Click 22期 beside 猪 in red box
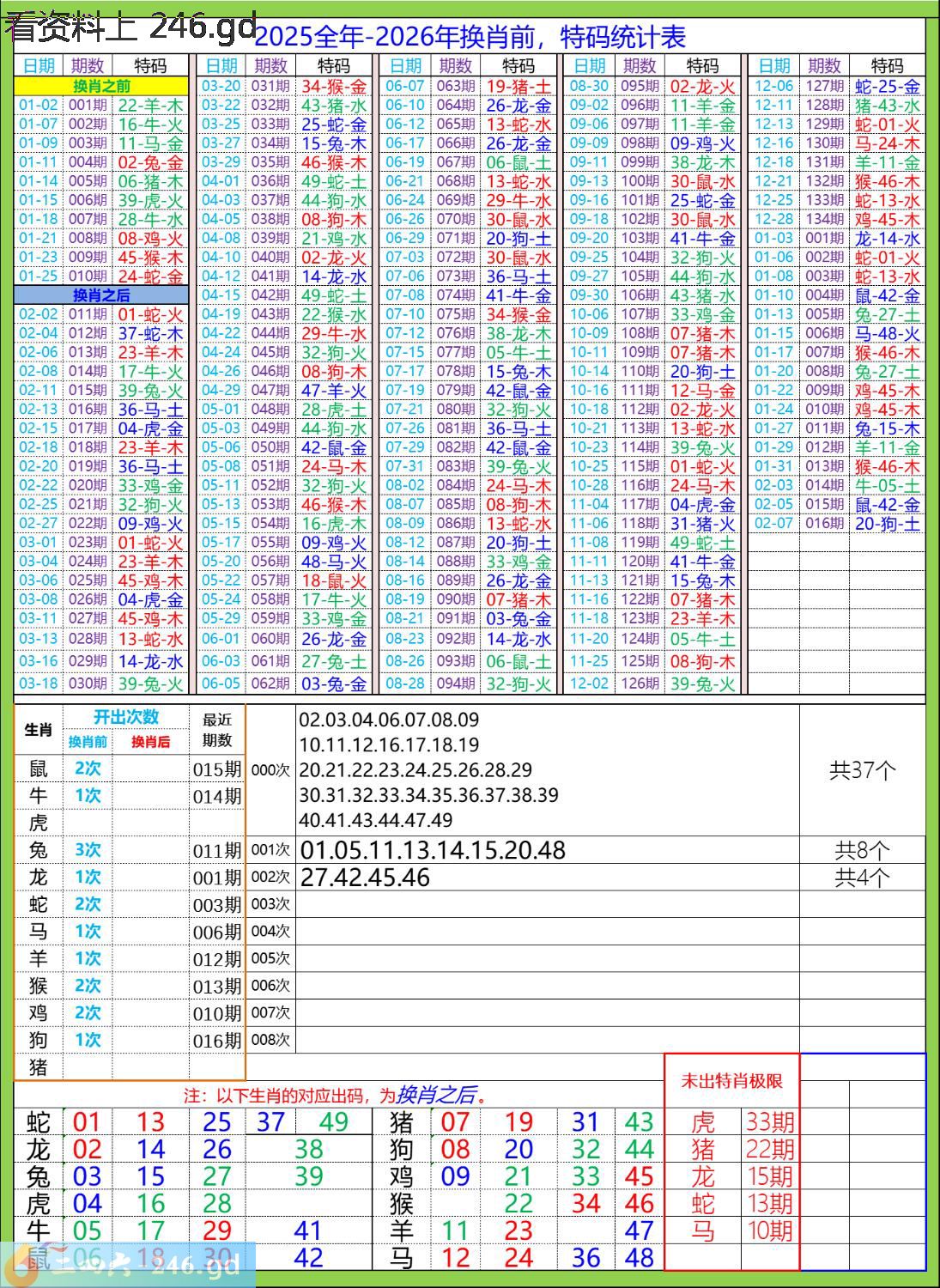 click(x=770, y=1149)
